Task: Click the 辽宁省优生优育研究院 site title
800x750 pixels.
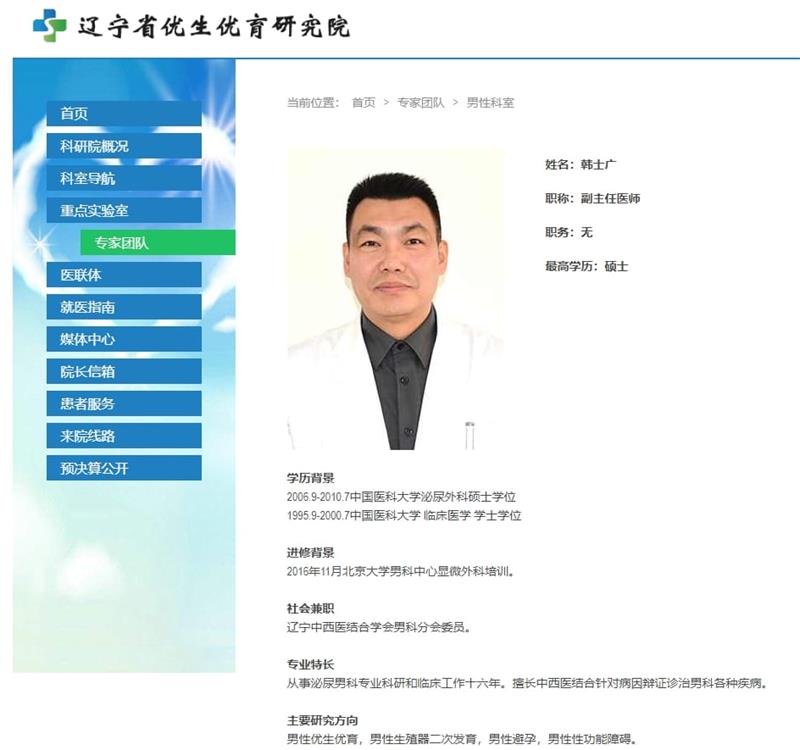Action: point(214,27)
